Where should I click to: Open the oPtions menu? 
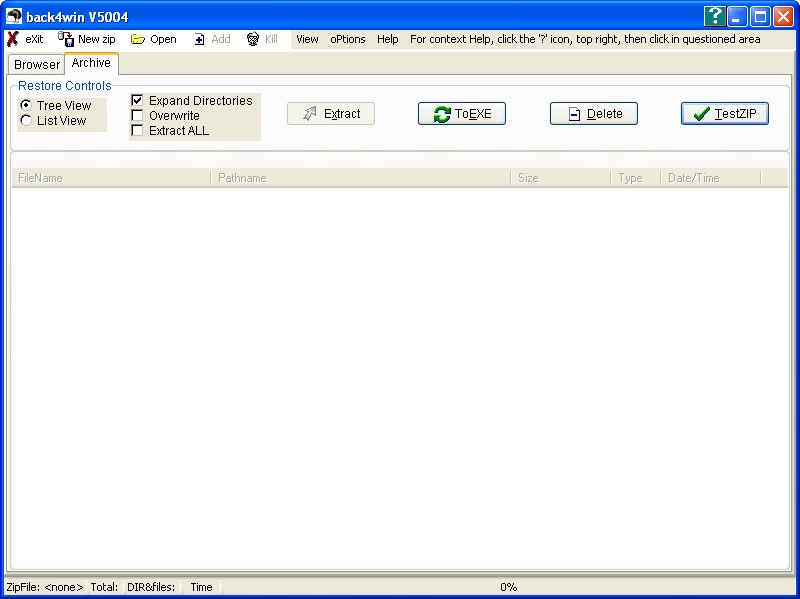(x=347, y=39)
